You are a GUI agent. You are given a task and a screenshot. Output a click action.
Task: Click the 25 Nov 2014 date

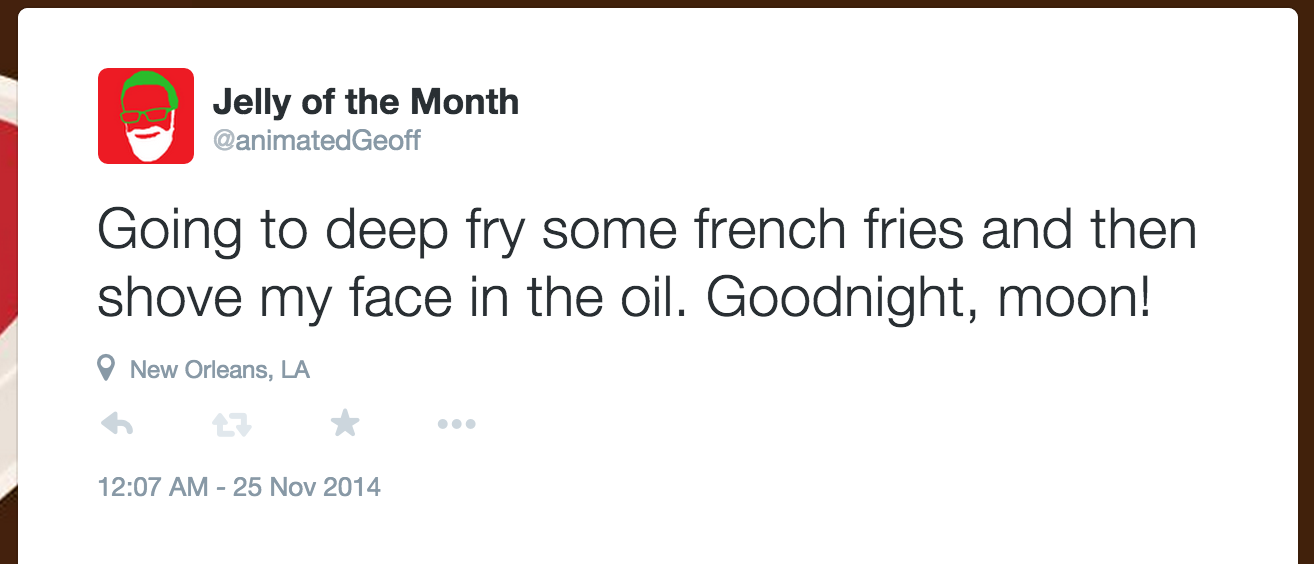(x=306, y=488)
